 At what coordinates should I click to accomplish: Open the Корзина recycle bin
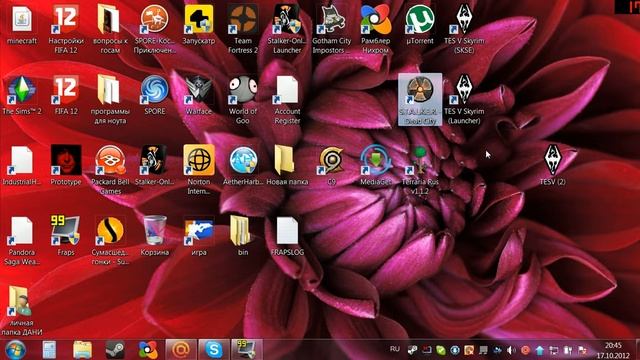(155, 237)
